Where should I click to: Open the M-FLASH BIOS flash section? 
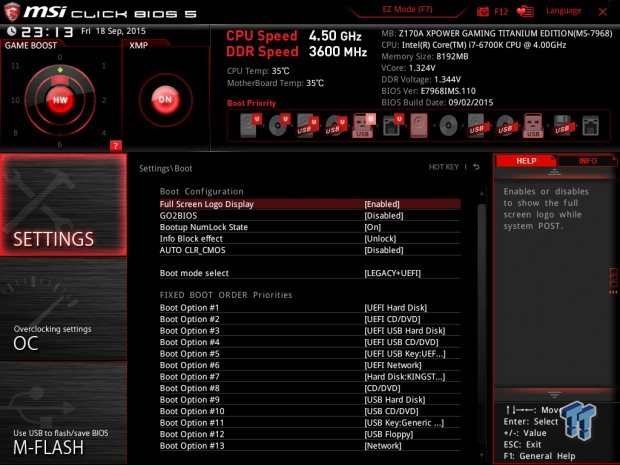point(63,413)
